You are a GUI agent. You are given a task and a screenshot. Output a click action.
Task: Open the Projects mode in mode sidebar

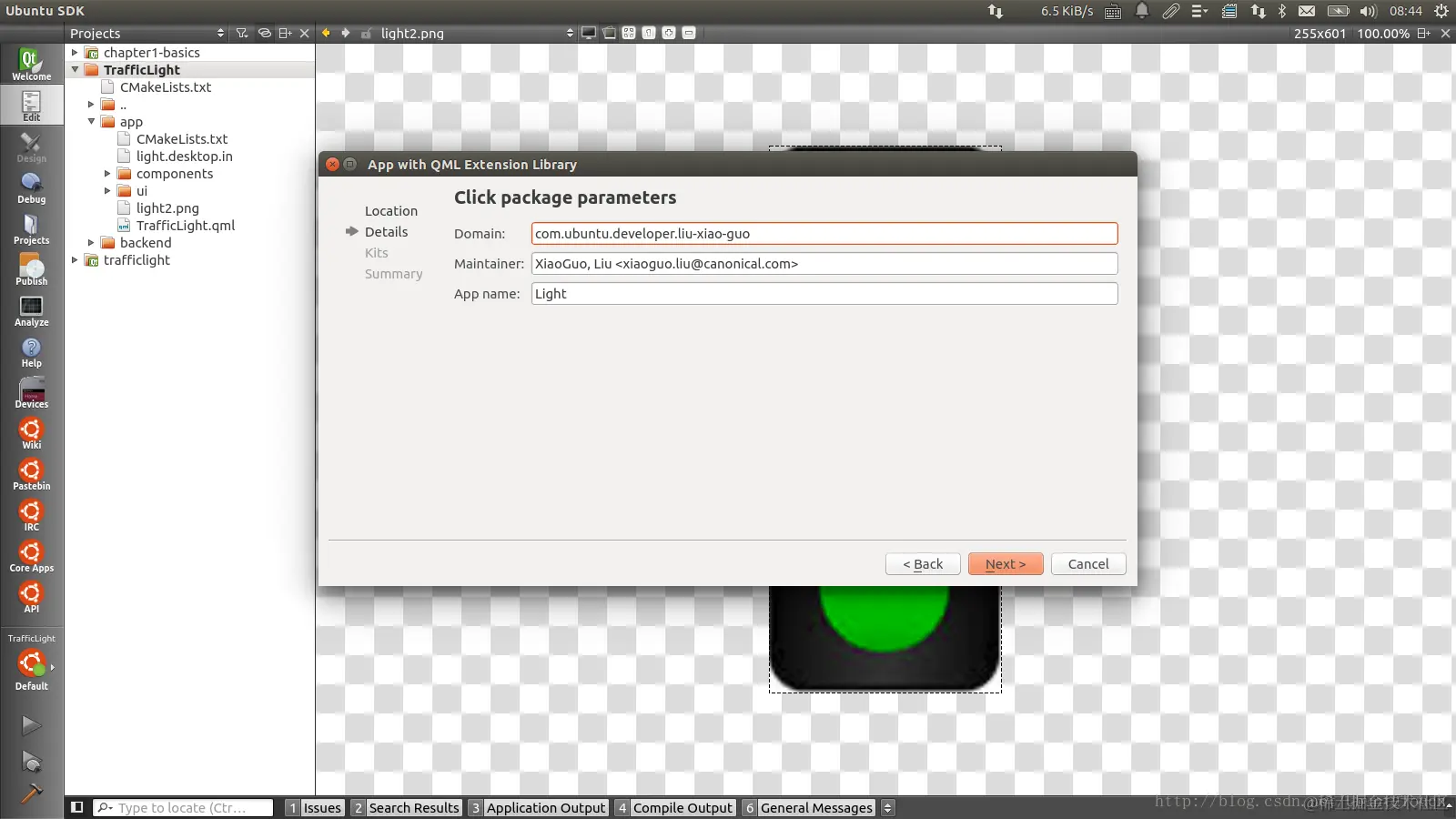[31, 228]
